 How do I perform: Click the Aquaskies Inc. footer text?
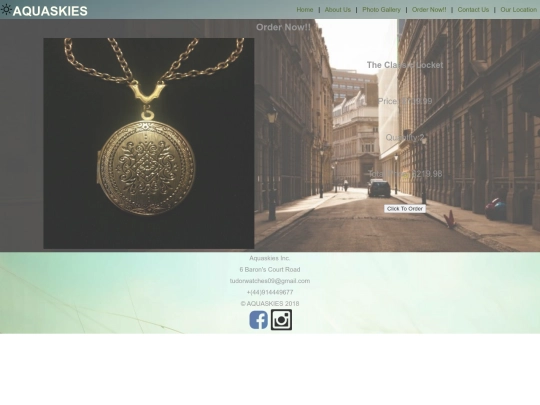coord(270,258)
